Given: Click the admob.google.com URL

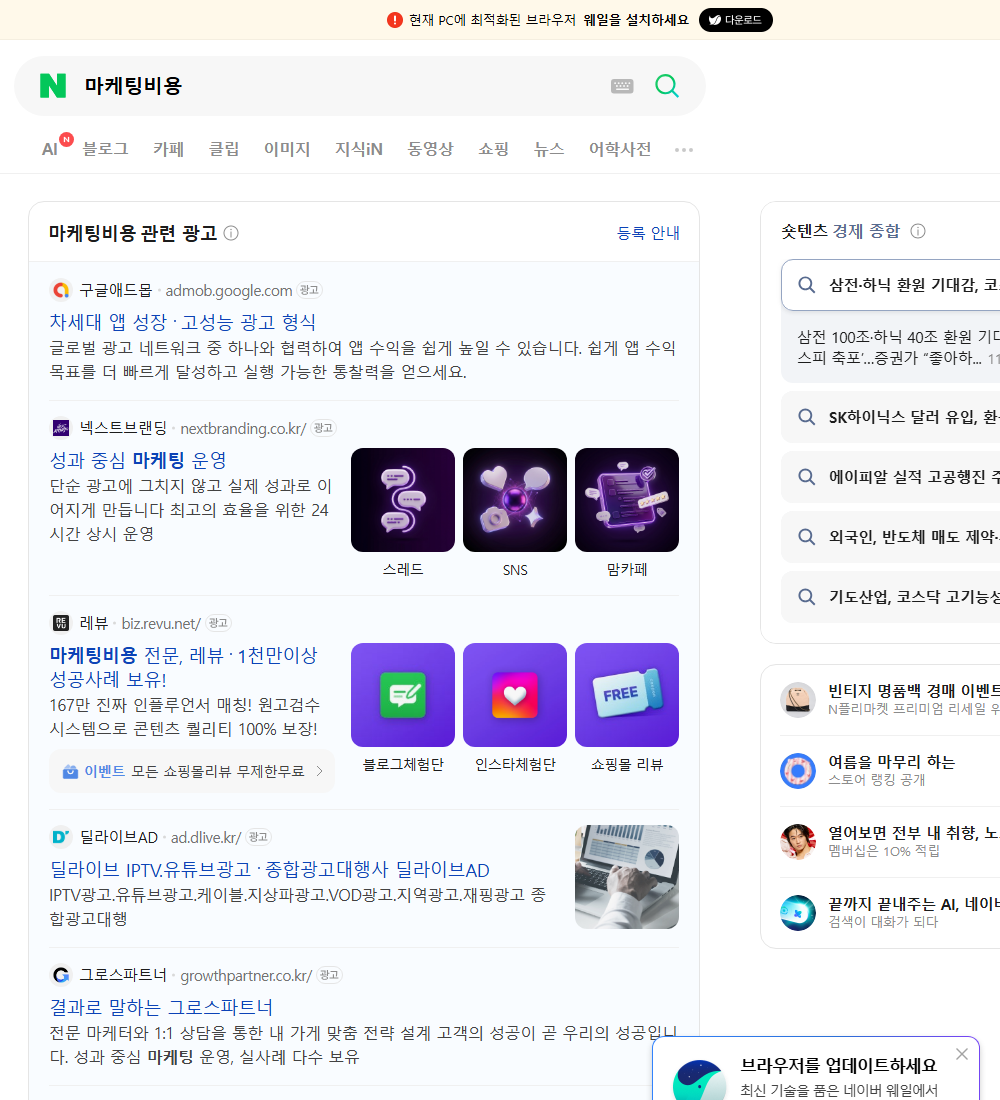Looking at the screenshot, I should click(229, 290).
